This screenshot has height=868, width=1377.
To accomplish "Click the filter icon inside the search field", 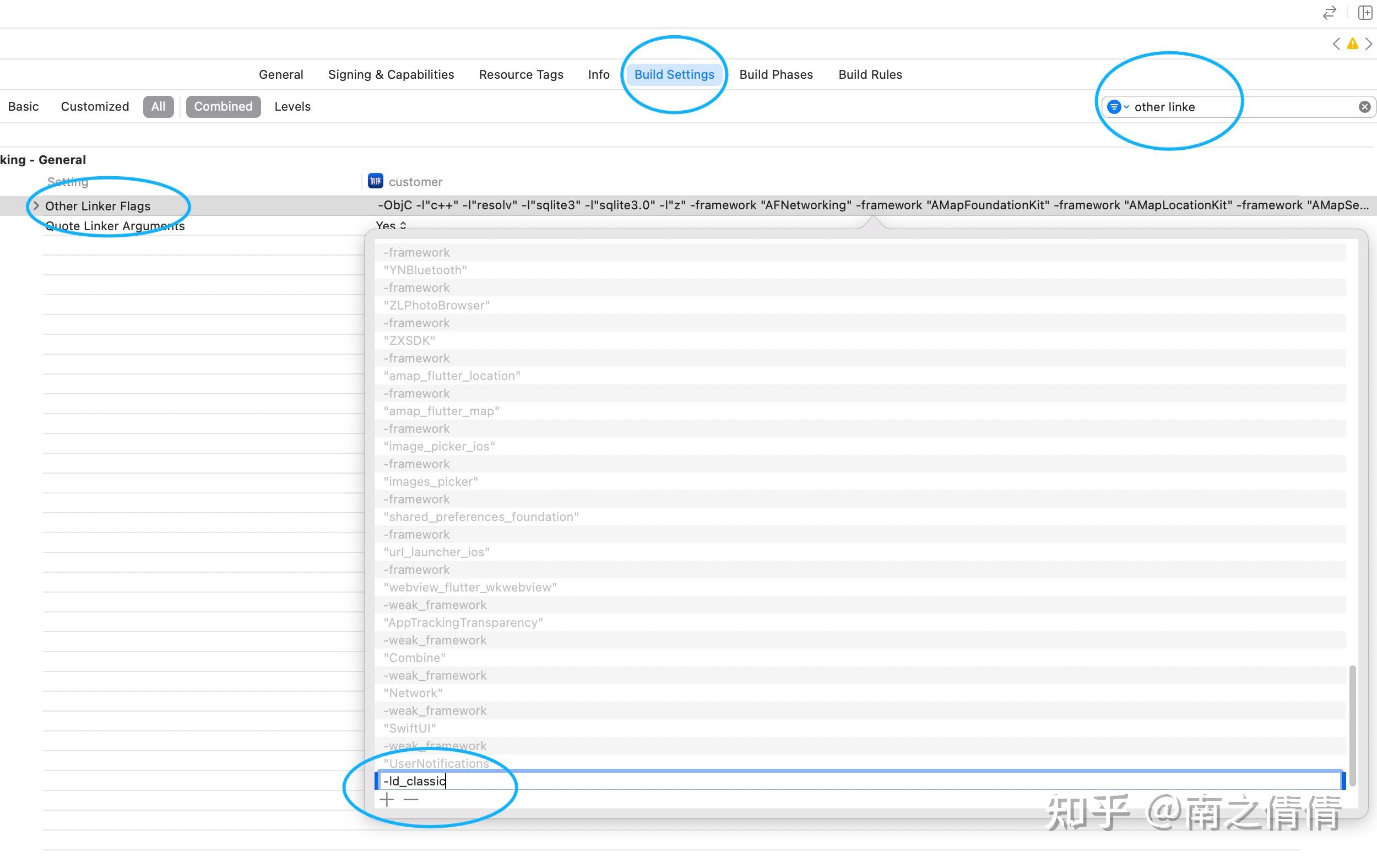I will pyautogui.click(x=1114, y=106).
